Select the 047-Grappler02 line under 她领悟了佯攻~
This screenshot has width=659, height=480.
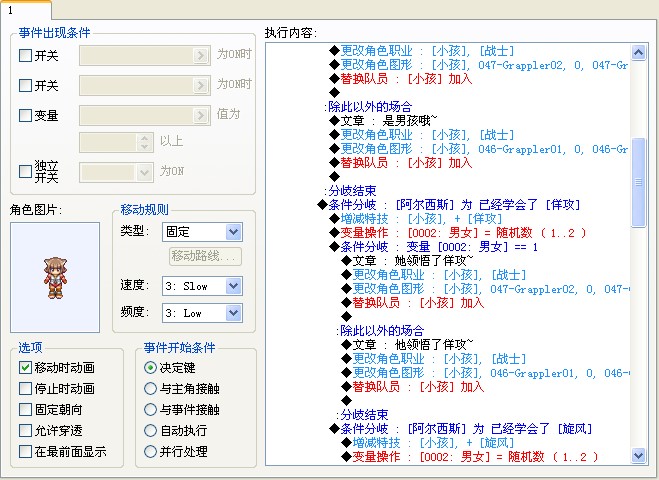point(485,289)
